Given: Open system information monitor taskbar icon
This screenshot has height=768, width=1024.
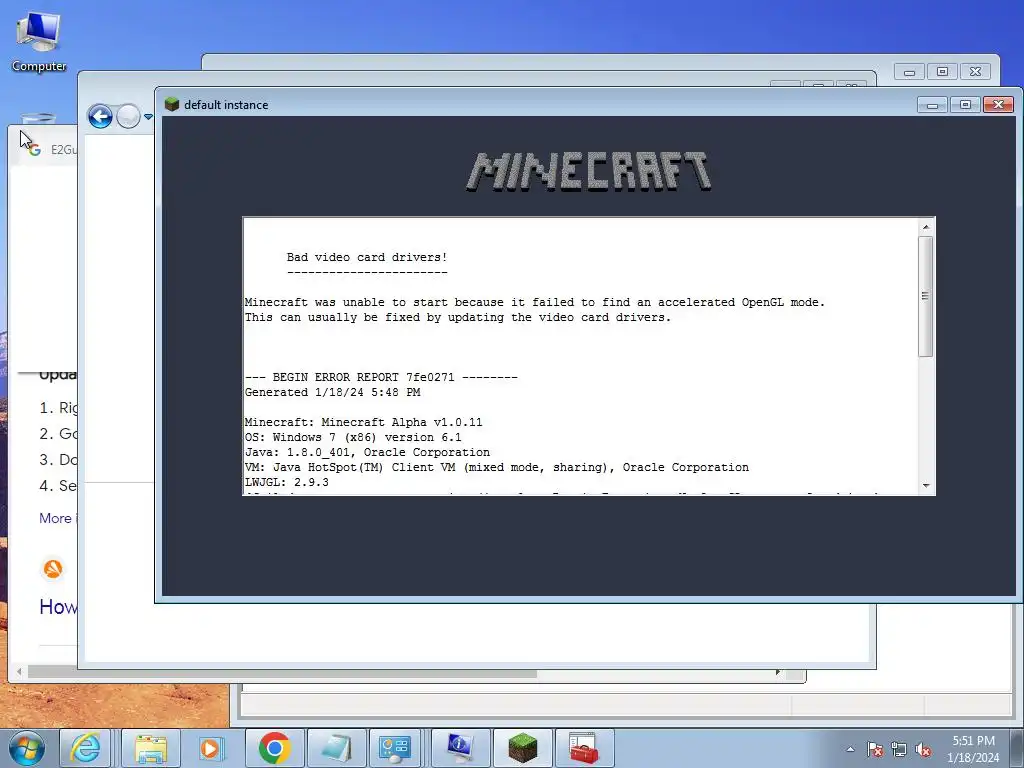Looking at the screenshot, I should tap(460, 748).
